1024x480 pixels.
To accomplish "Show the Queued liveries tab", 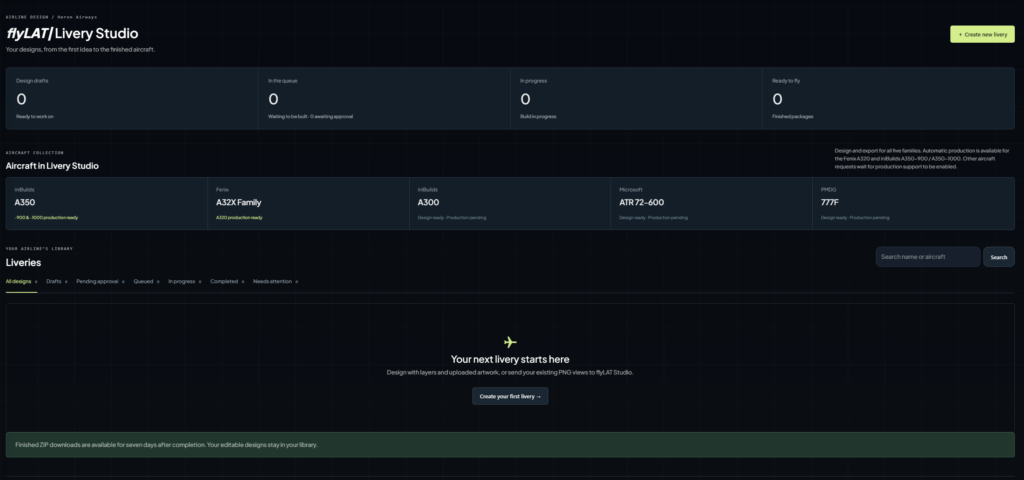I will 147,281.
